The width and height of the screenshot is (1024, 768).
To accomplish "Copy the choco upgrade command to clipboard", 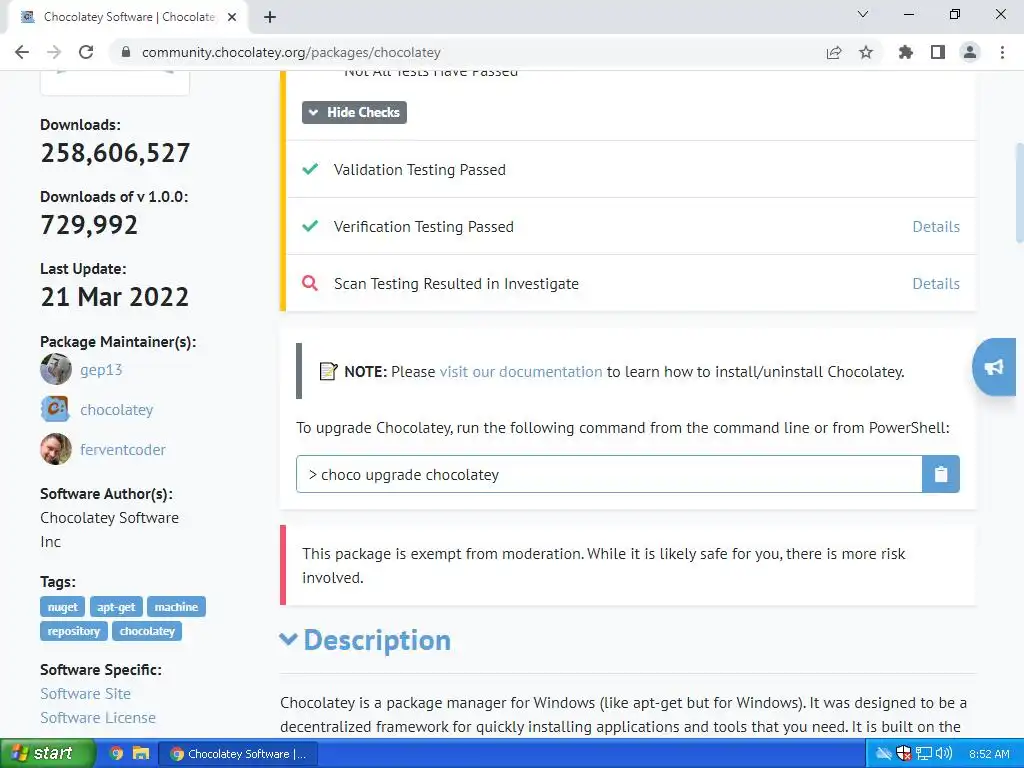I will tap(940, 474).
